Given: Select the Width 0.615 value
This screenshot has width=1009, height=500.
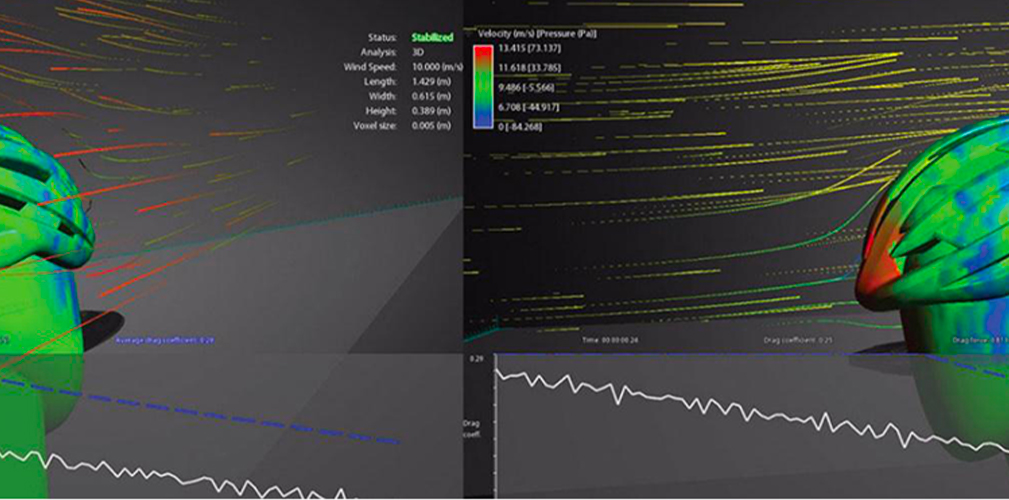Looking at the screenshot, I should [x=429, y=96].
